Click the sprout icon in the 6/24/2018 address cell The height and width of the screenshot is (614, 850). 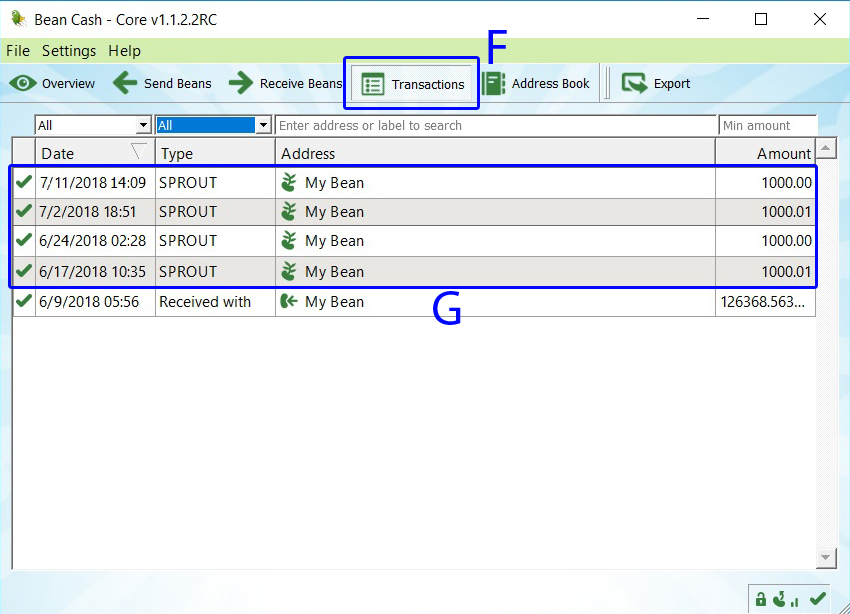289,240
